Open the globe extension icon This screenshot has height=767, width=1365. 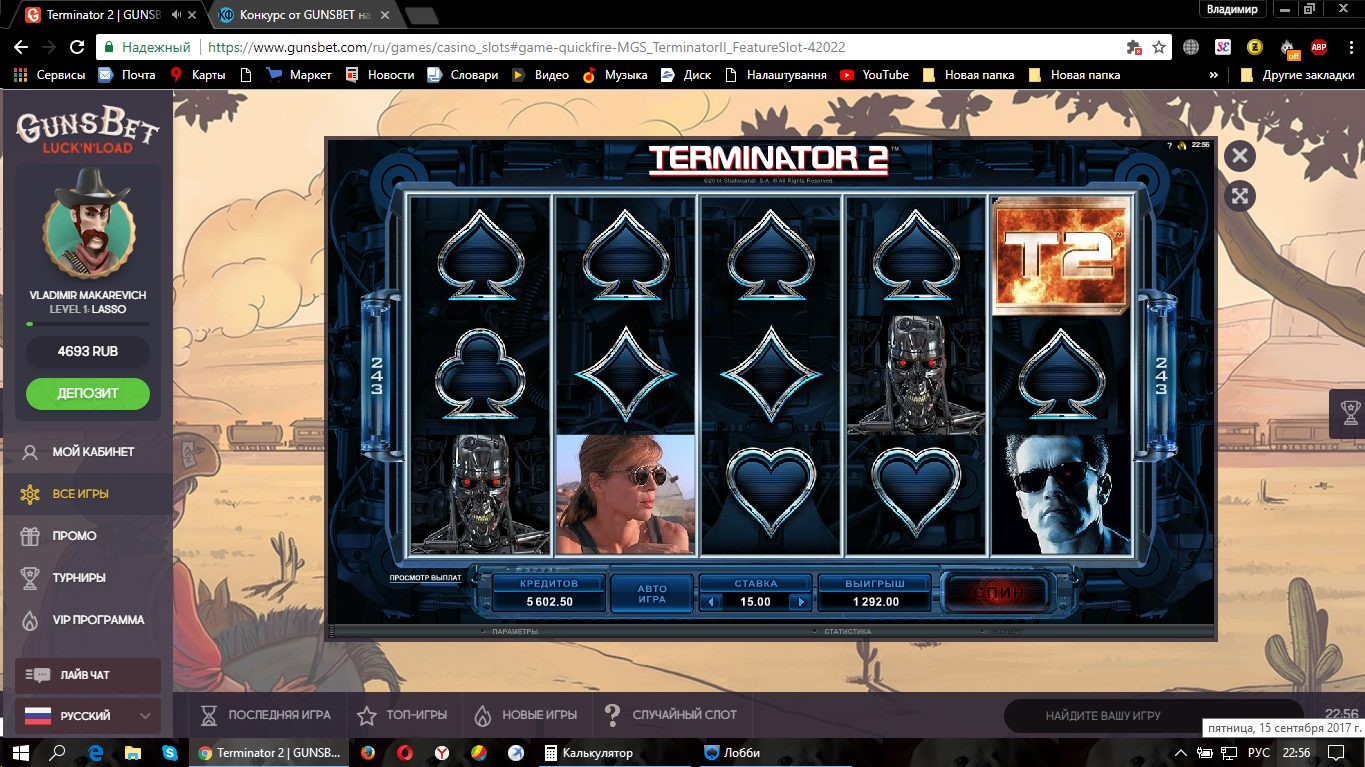click(x=1191, y=47)
